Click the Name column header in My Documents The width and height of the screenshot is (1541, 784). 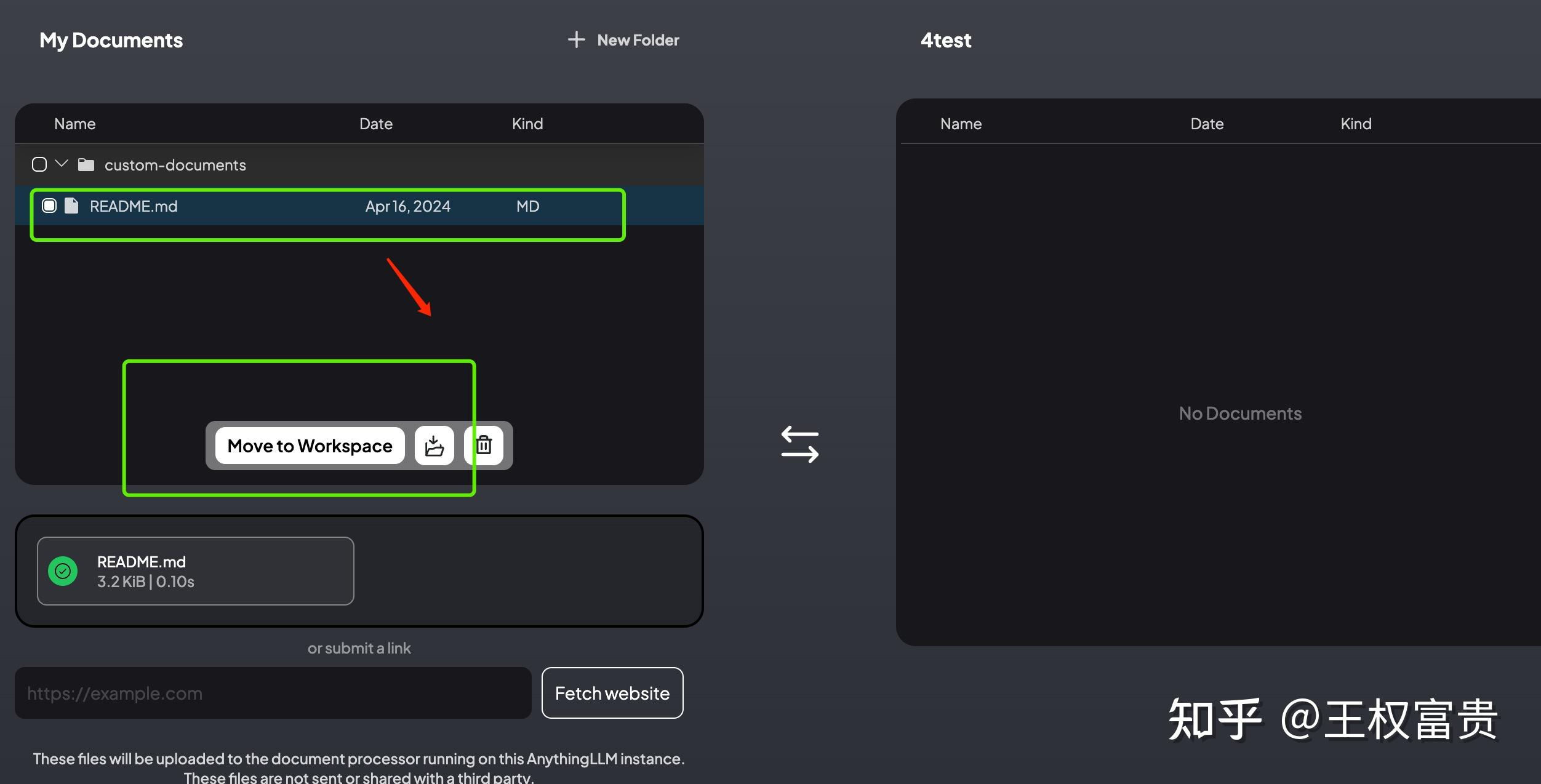click(x=75, y=124)
